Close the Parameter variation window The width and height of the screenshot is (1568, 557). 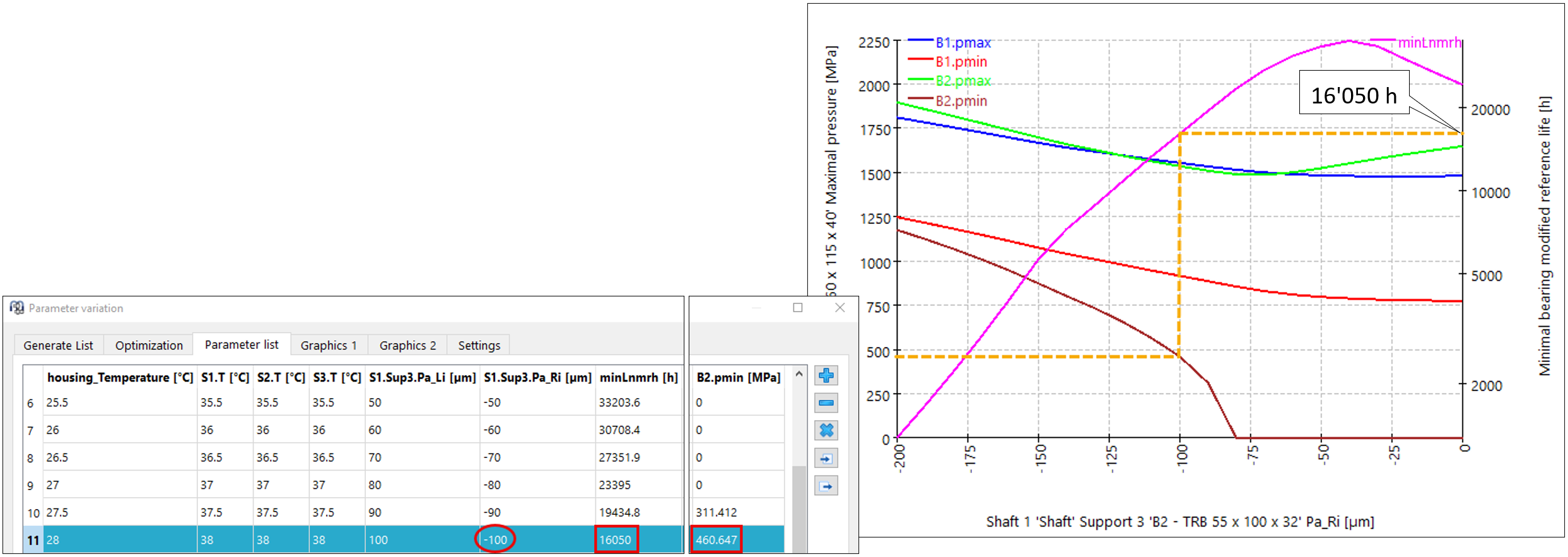point(840,308)
